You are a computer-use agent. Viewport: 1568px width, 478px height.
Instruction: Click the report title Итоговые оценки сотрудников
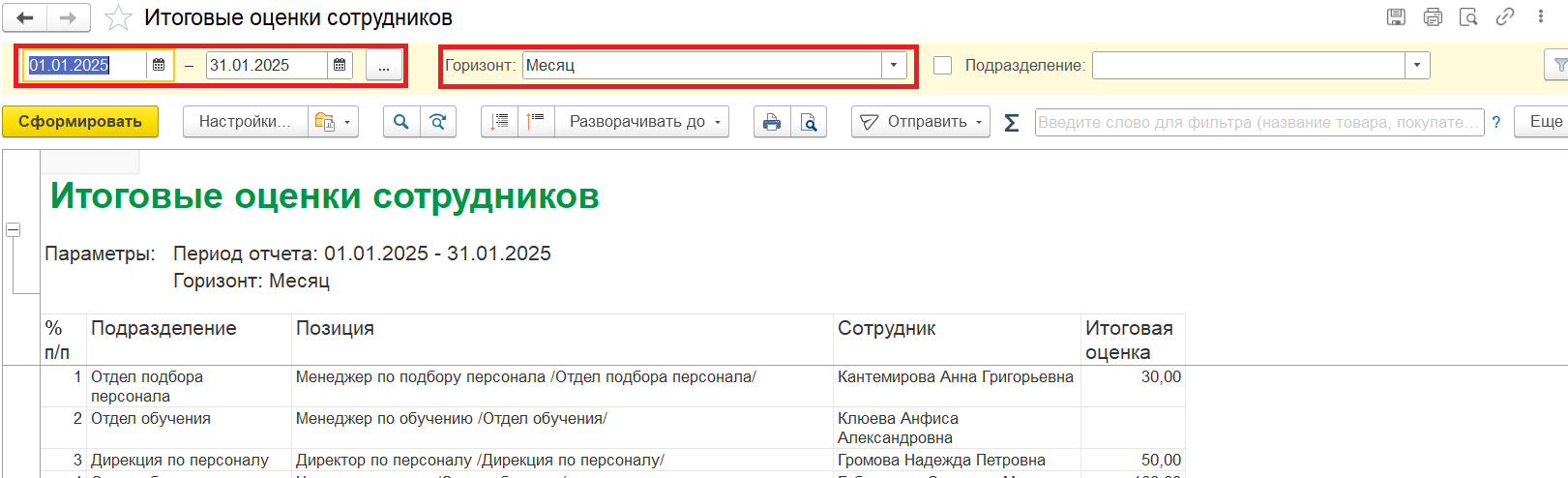click(325, 196)
